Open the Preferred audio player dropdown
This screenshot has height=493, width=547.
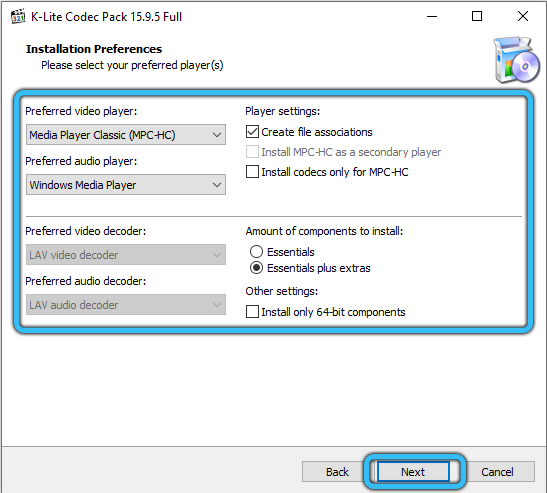(126, 185)
